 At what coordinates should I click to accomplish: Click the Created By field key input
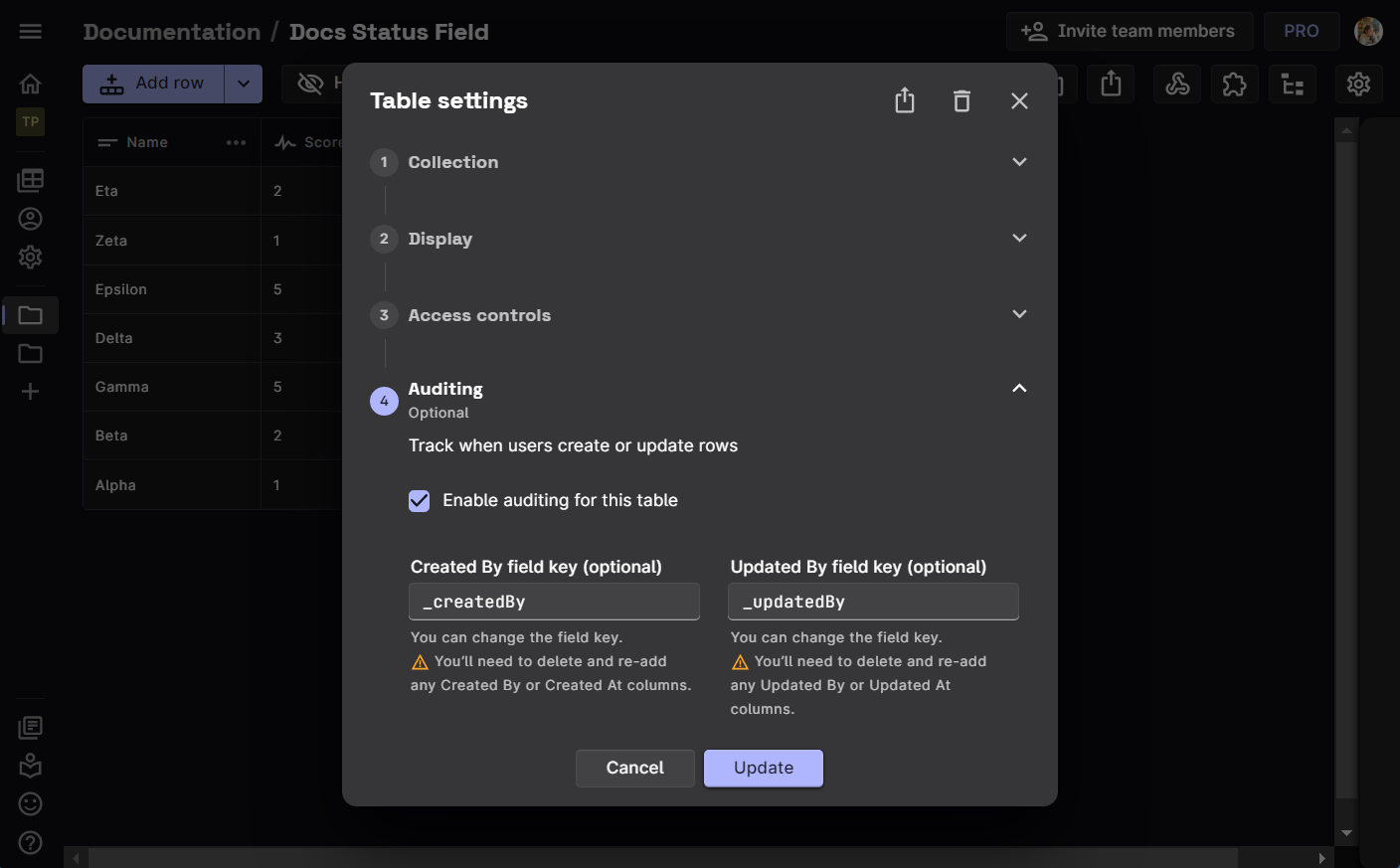coord(554,602)
